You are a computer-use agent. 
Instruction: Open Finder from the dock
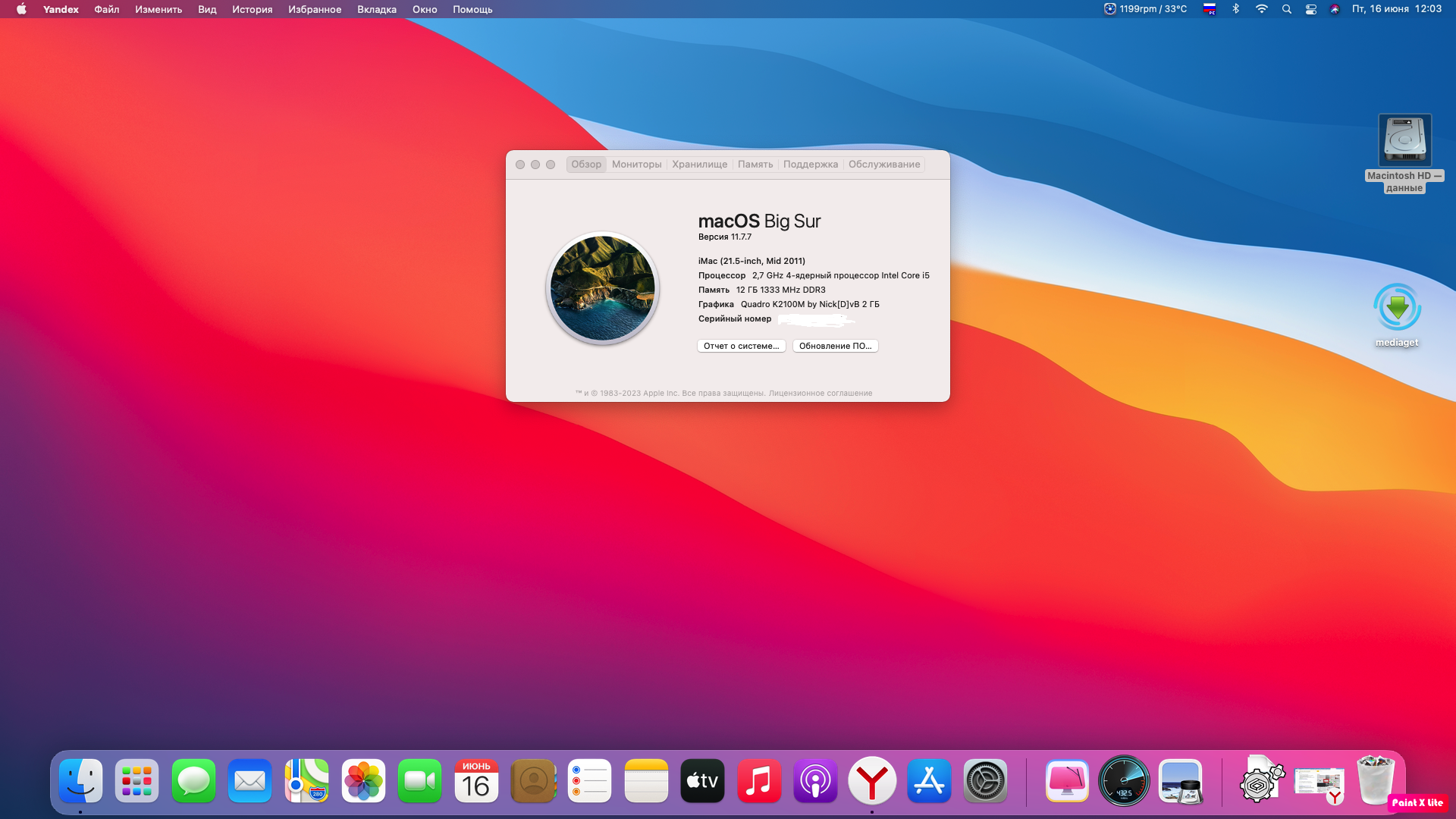(80, 780)
